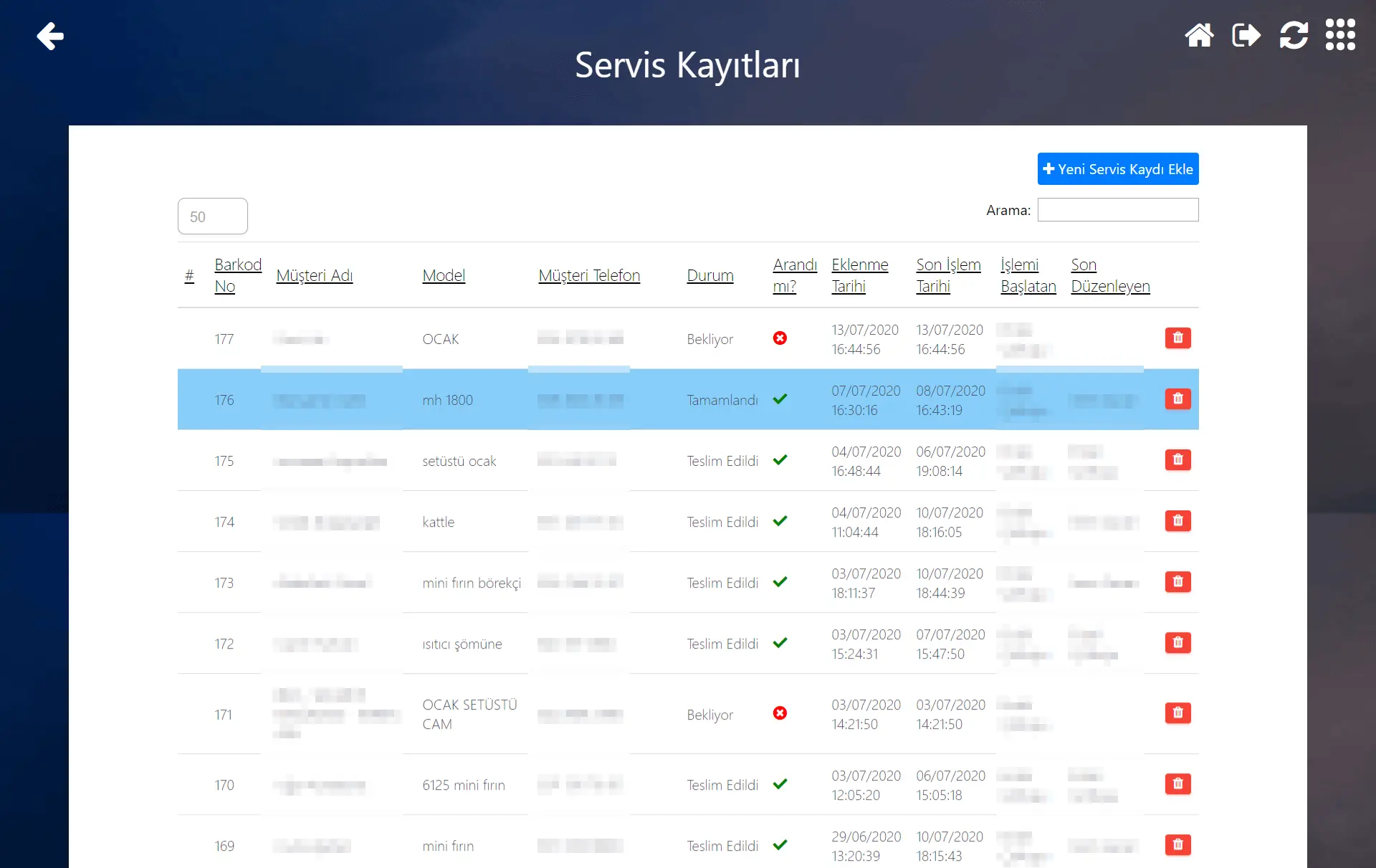Click Yeni Servis Kaydı Ekle button

coord(1117,169)
